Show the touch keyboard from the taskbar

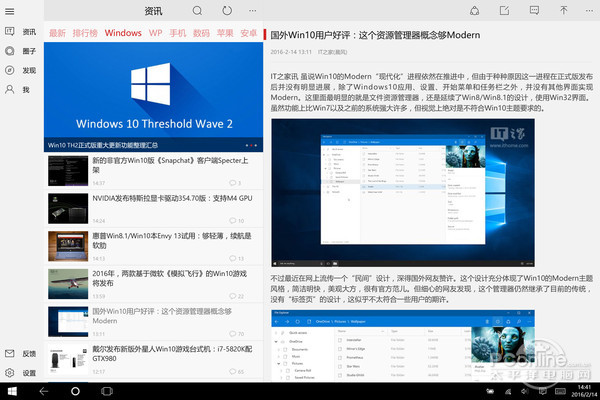click(560, 391)
